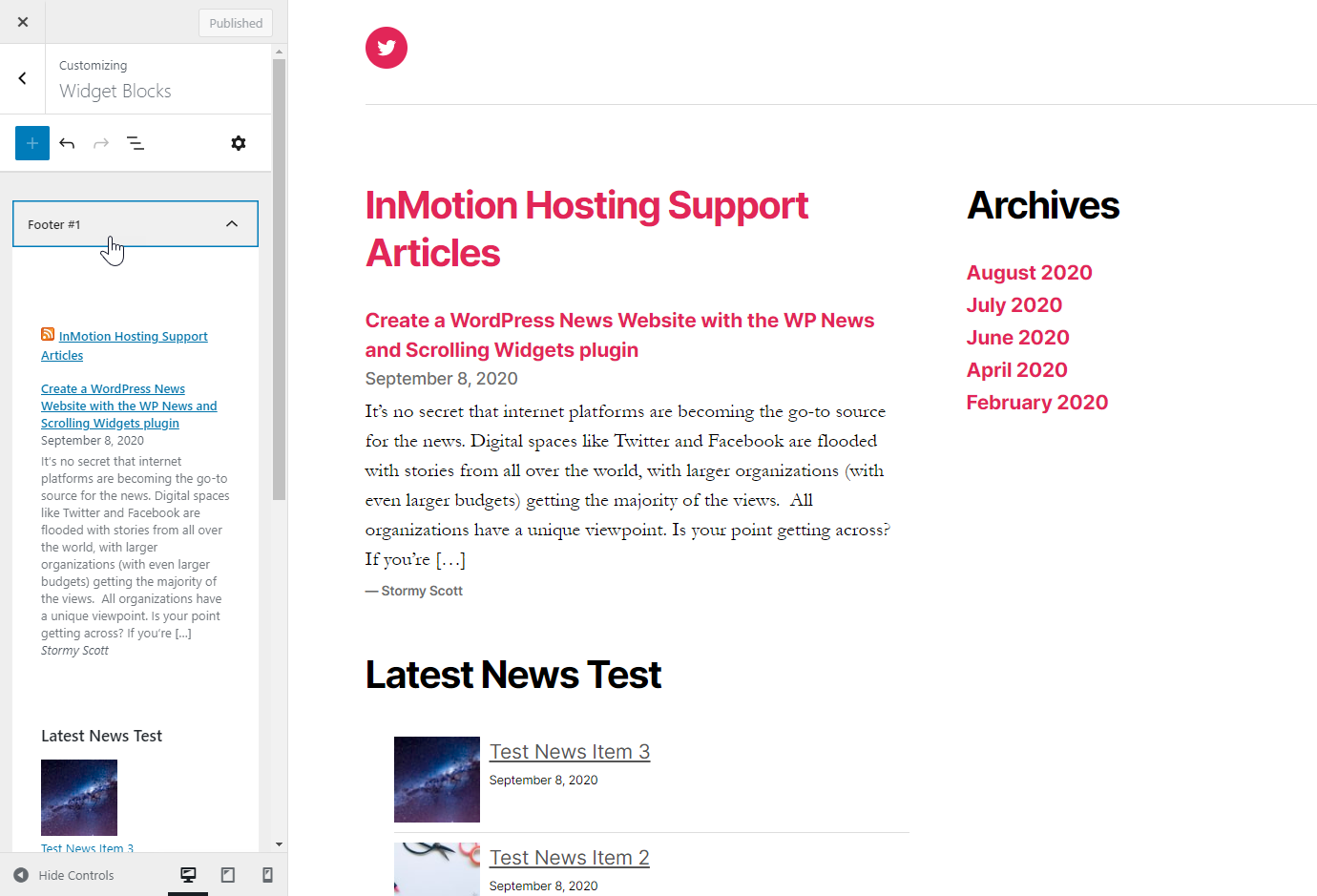Select the mobile preview icon
The height and width of the screenshot is (896, 1317).
pyautogui.click(x=267, y=874)
